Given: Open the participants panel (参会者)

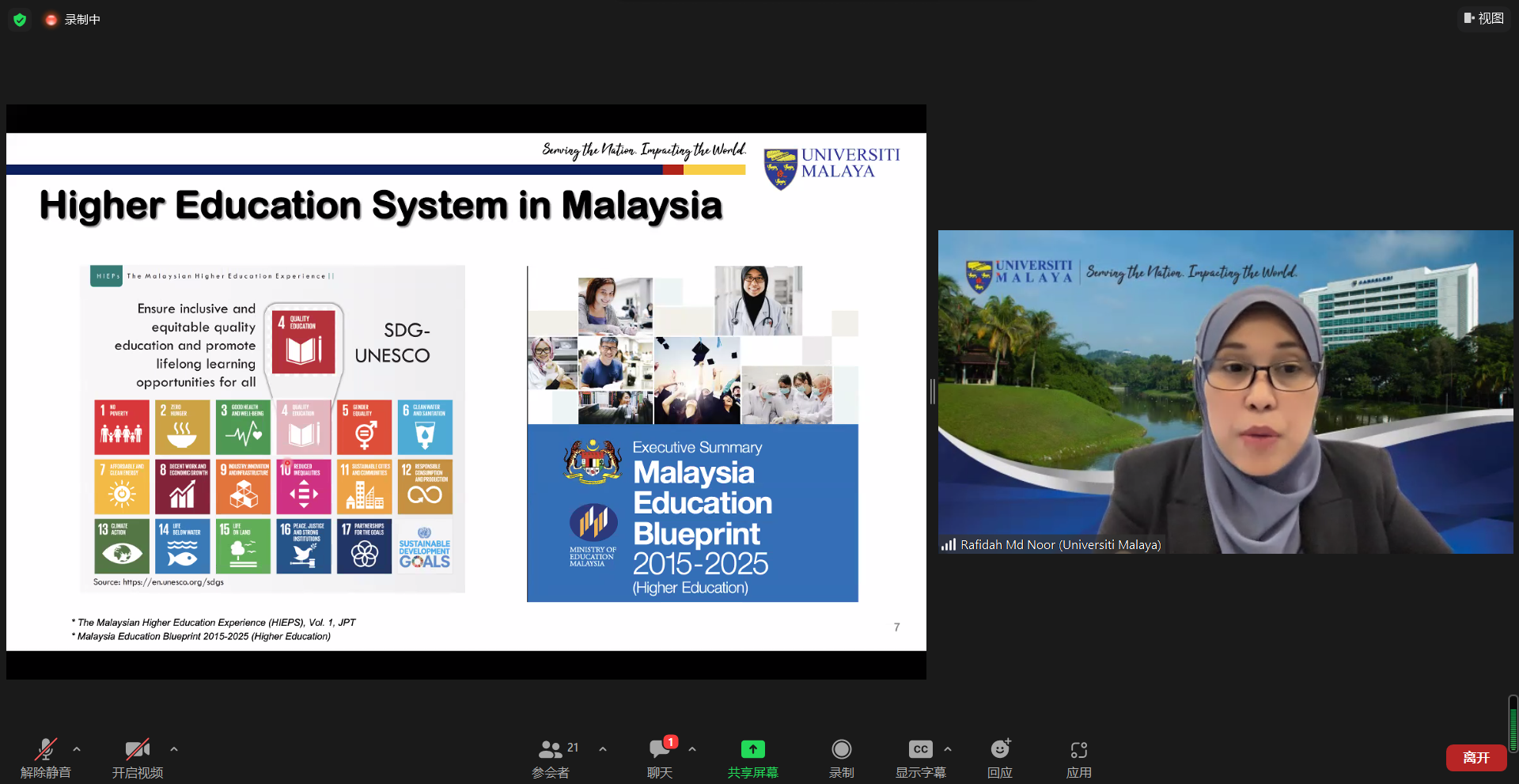Looking at the screenshot, I should tap(551, 758).
